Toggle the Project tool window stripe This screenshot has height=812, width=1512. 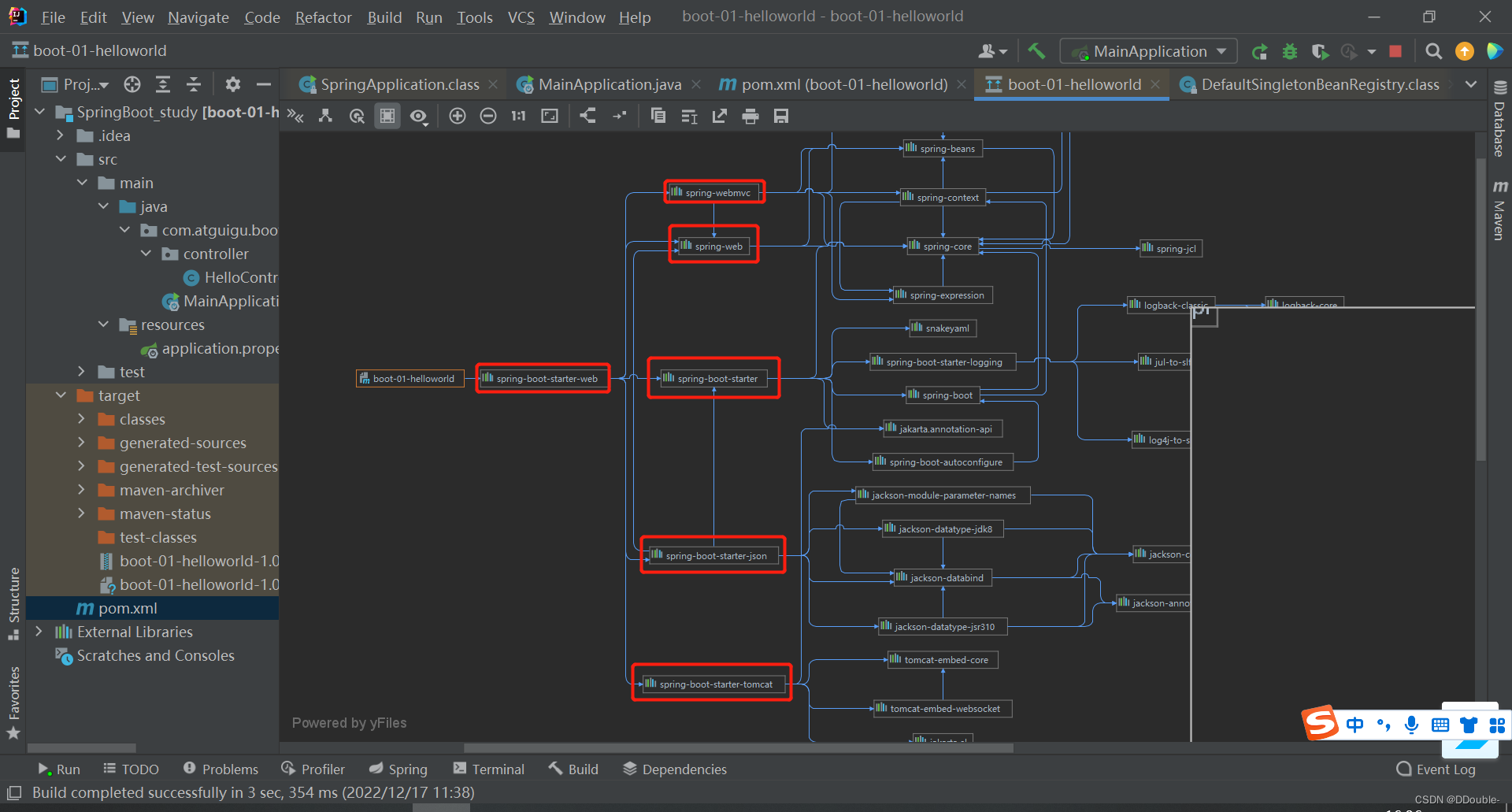pos(13,109)
